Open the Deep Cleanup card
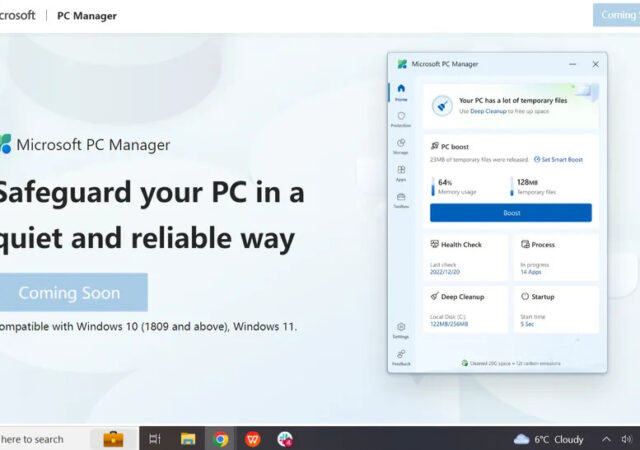 pyautogui.click(x=465, y=310)
